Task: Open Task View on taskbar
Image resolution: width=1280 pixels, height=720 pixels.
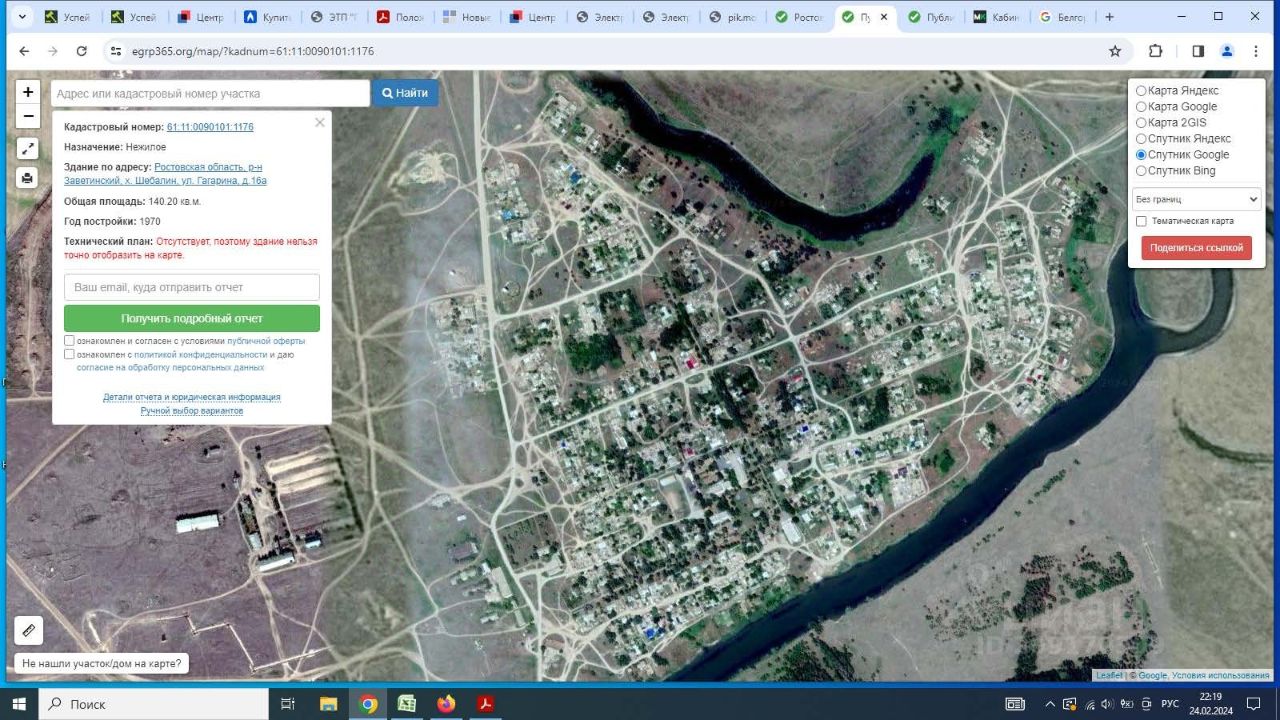Action: tap(288, 704)
